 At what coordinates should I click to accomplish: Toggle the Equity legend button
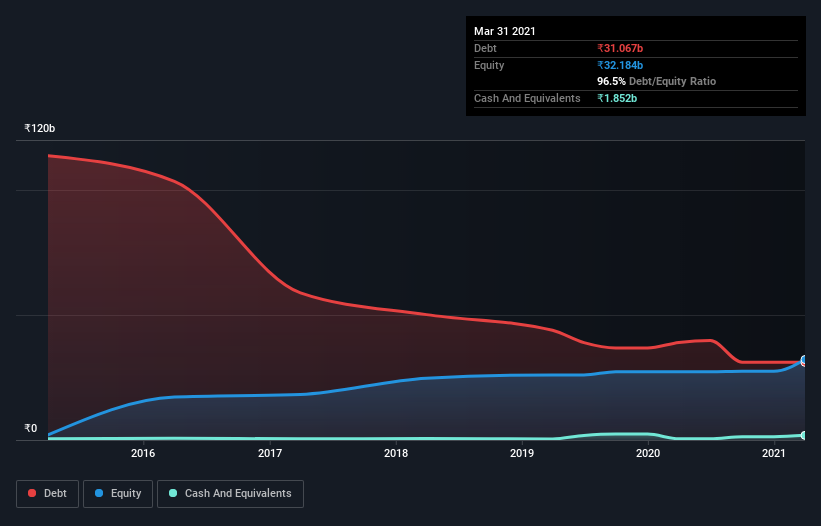[x=118, y=494]
